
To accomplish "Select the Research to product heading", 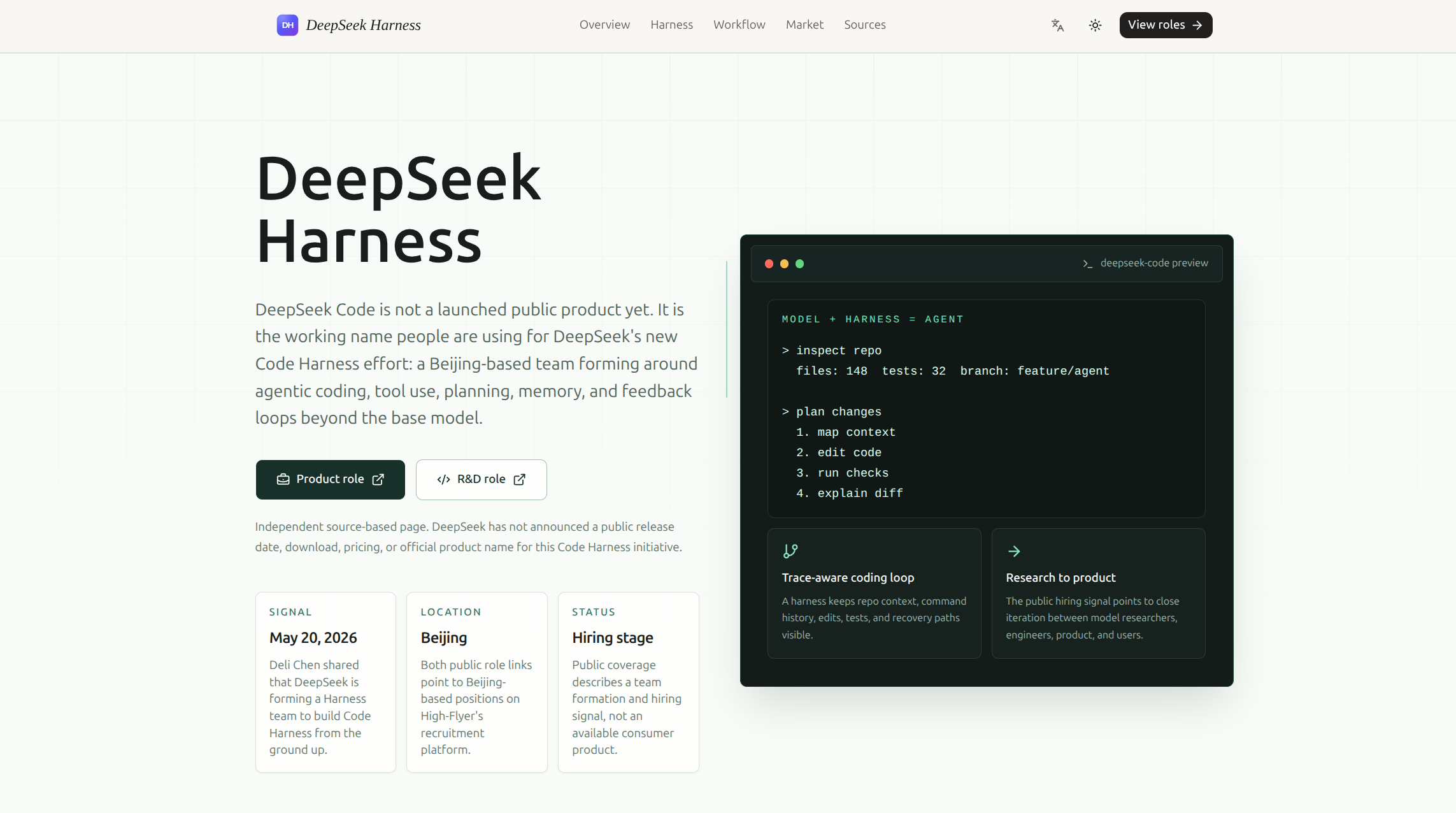I will click(1060, 578).
